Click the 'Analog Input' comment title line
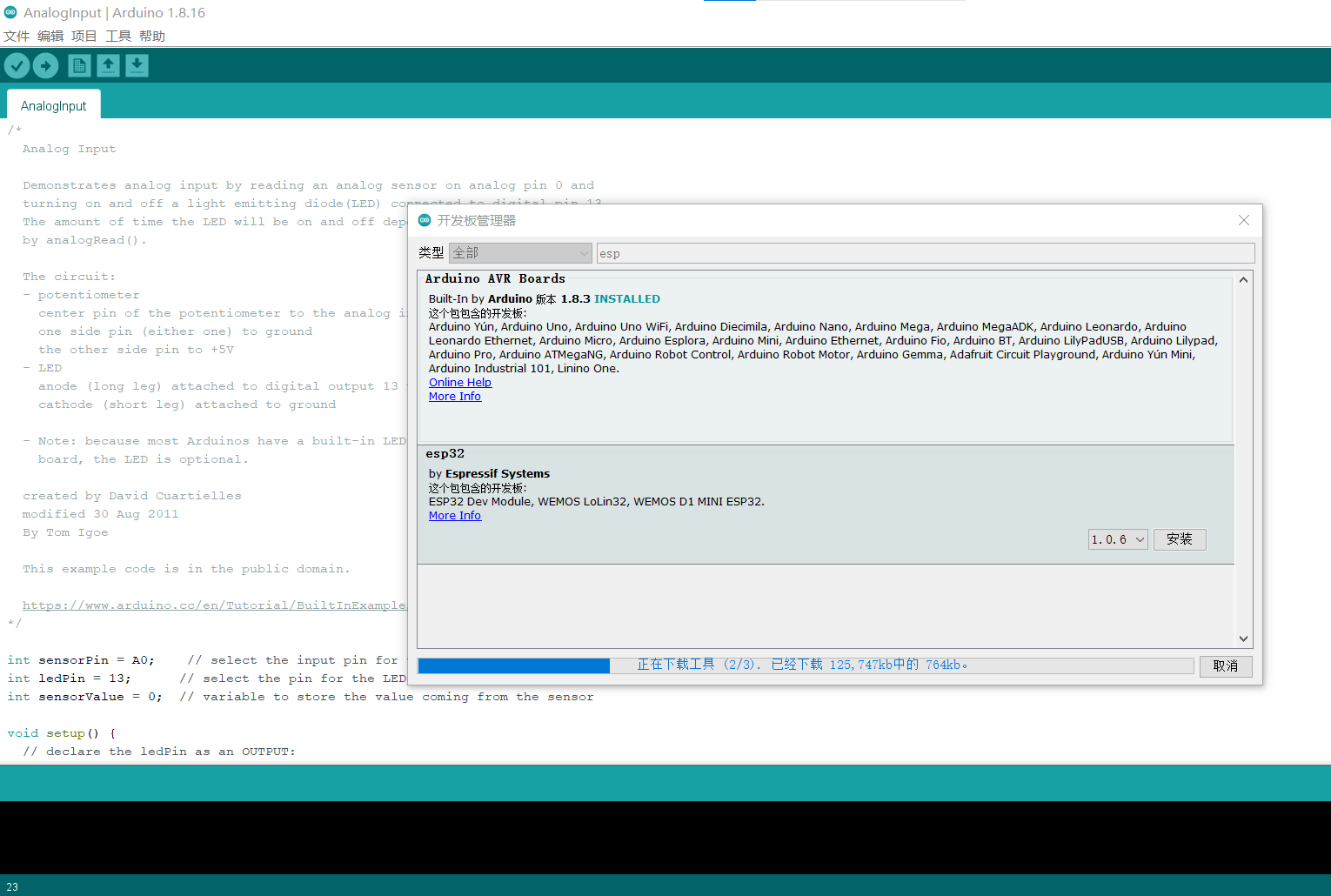This screenshot has height=896, width=1331. 69,149
